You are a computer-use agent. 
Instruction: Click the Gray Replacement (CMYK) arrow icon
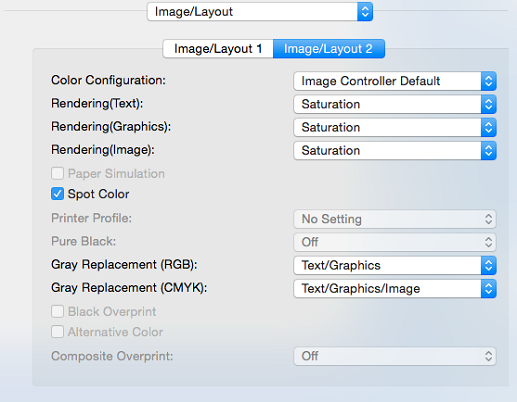[488, 289]
